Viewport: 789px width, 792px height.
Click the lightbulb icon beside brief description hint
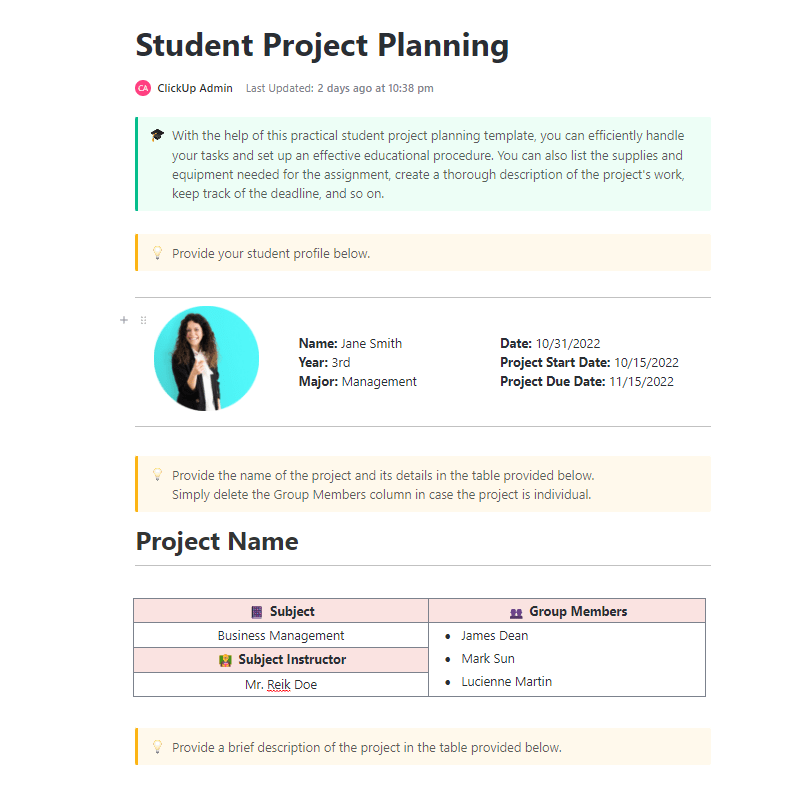point(157,747)
